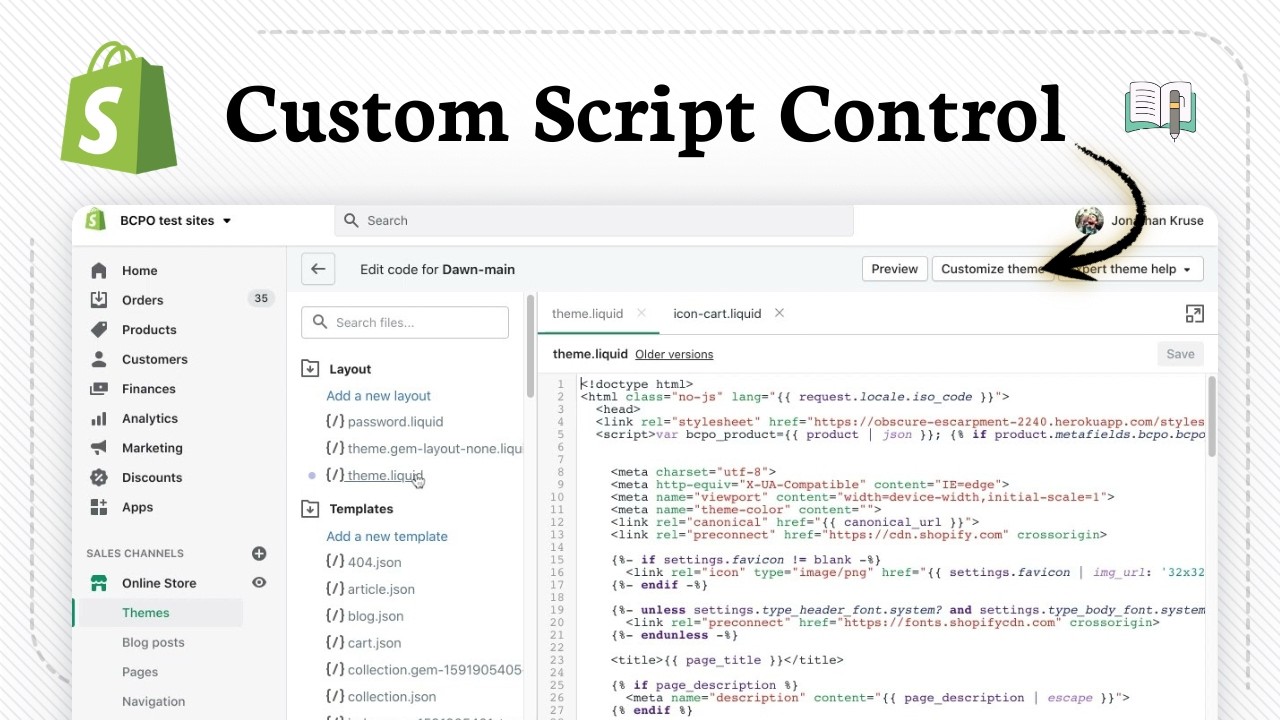Click the Customize theme button

pyautogui.click(x=992, y=269)
